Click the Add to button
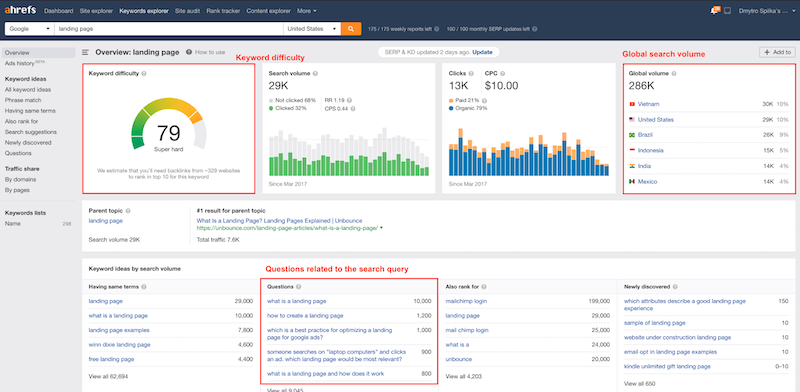Viewport: 800px width, 392px height. (x=777, y=52)
